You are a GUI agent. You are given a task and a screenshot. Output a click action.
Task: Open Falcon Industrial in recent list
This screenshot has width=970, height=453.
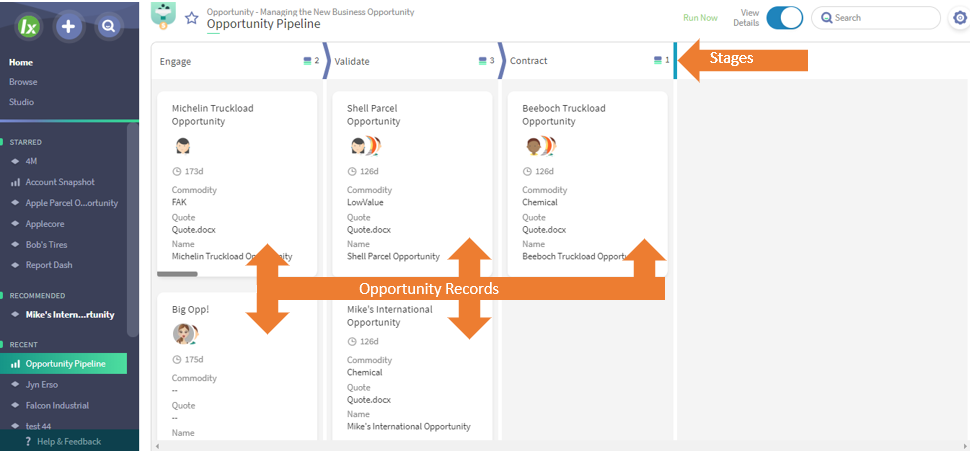coord(57,405)
